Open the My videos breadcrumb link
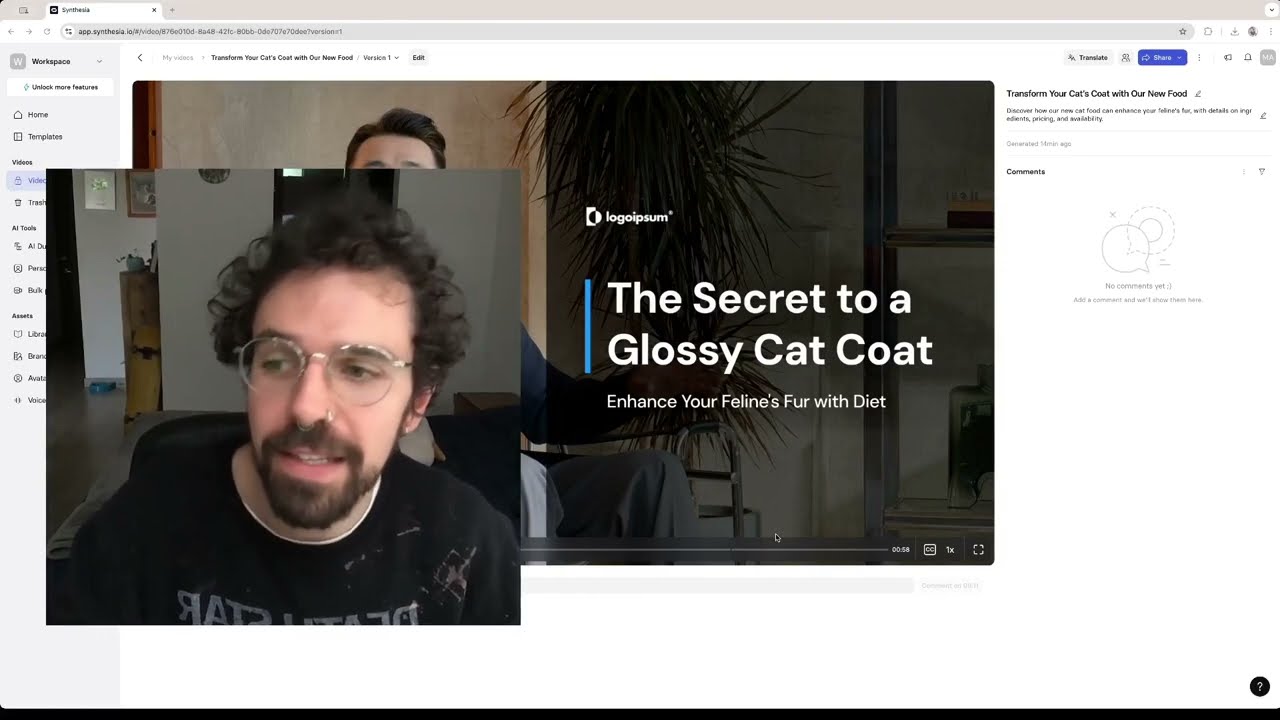The height and width of the screenshot is (720, 1280). pos(178,58)
